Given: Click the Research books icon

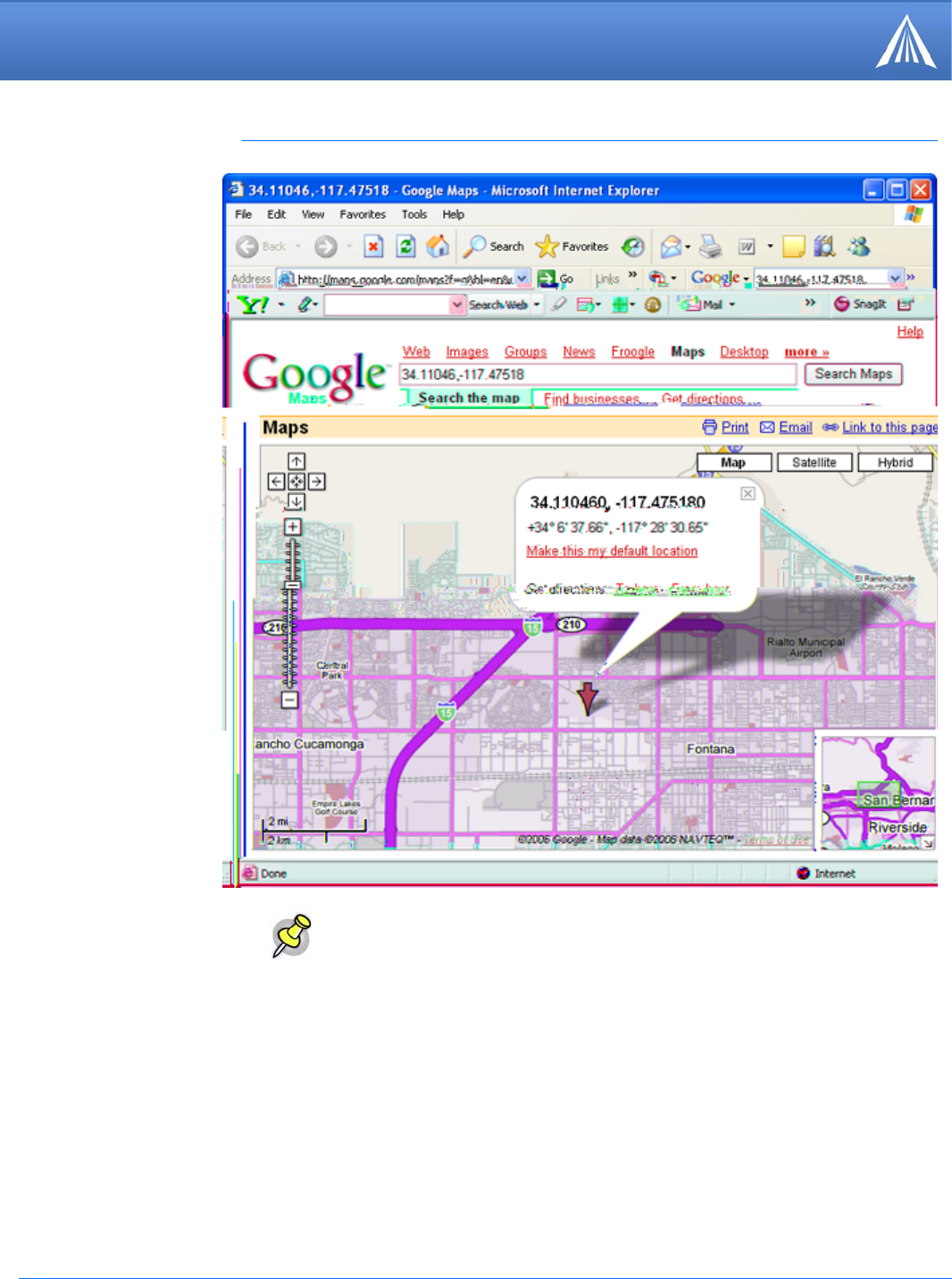Looking at the screenshot, I should [824, 247].
